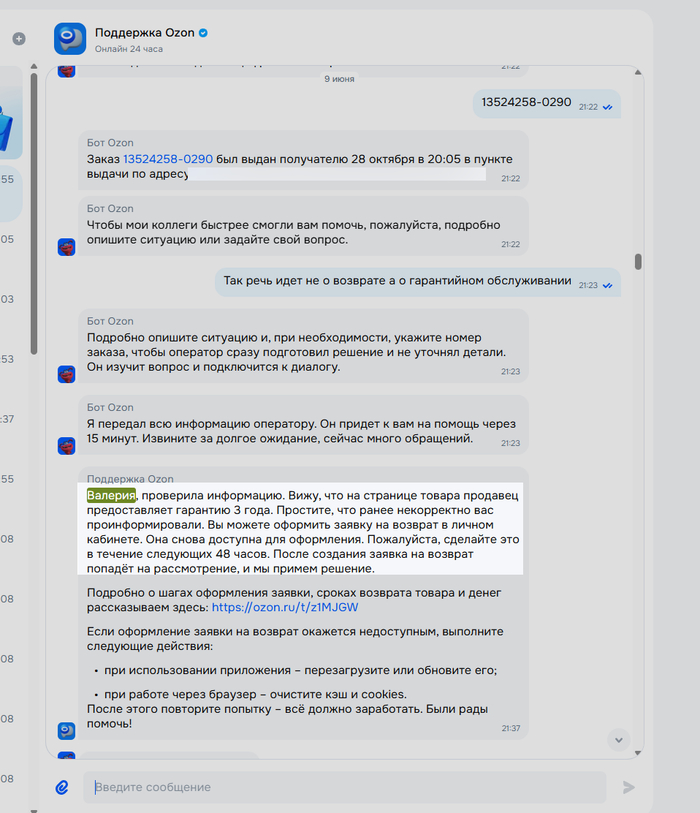
Task: Click read checkmarks on the 21:23 sent message
Action: coord(608,286)
